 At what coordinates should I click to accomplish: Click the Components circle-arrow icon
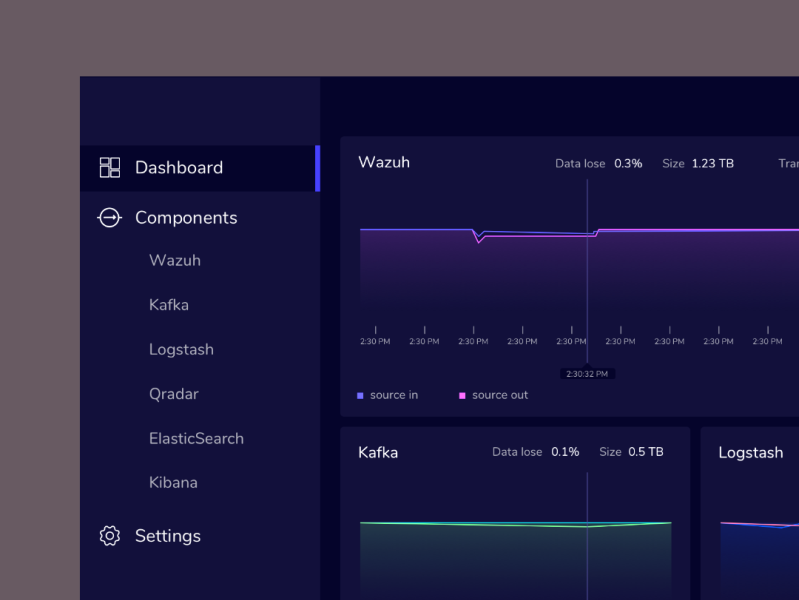coord(109,218)
